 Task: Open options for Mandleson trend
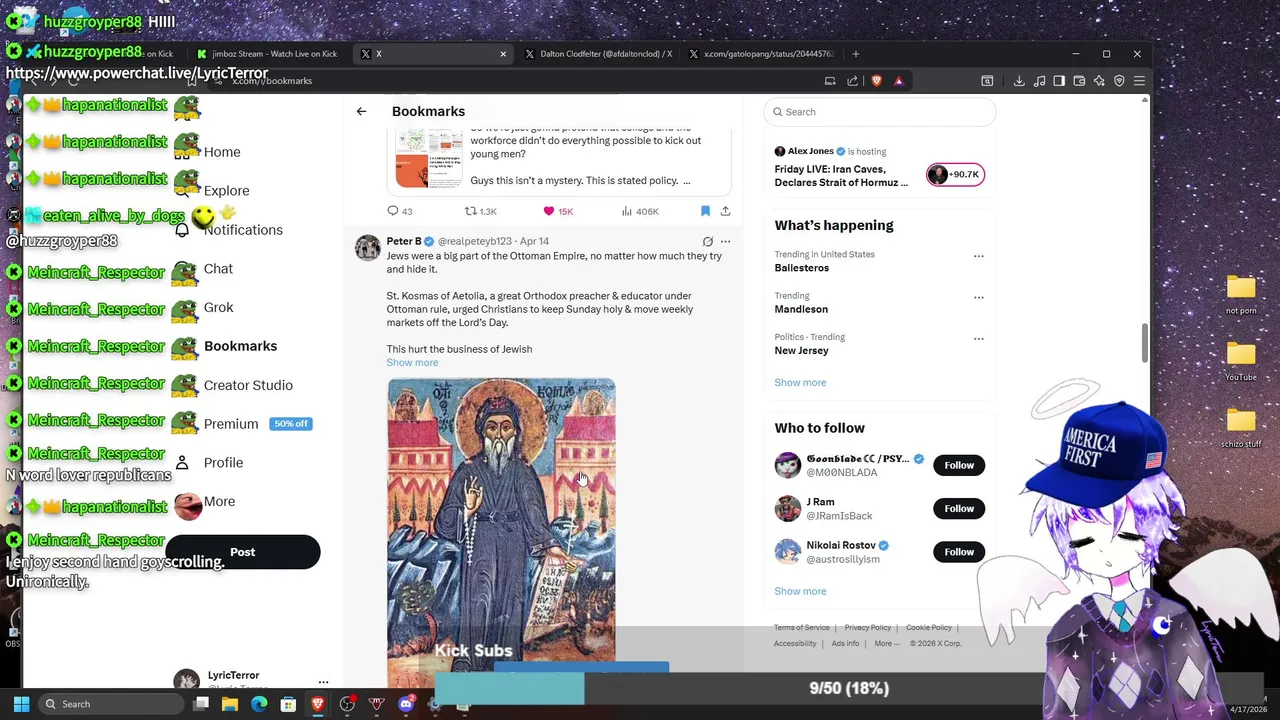(x=979, y=297)
